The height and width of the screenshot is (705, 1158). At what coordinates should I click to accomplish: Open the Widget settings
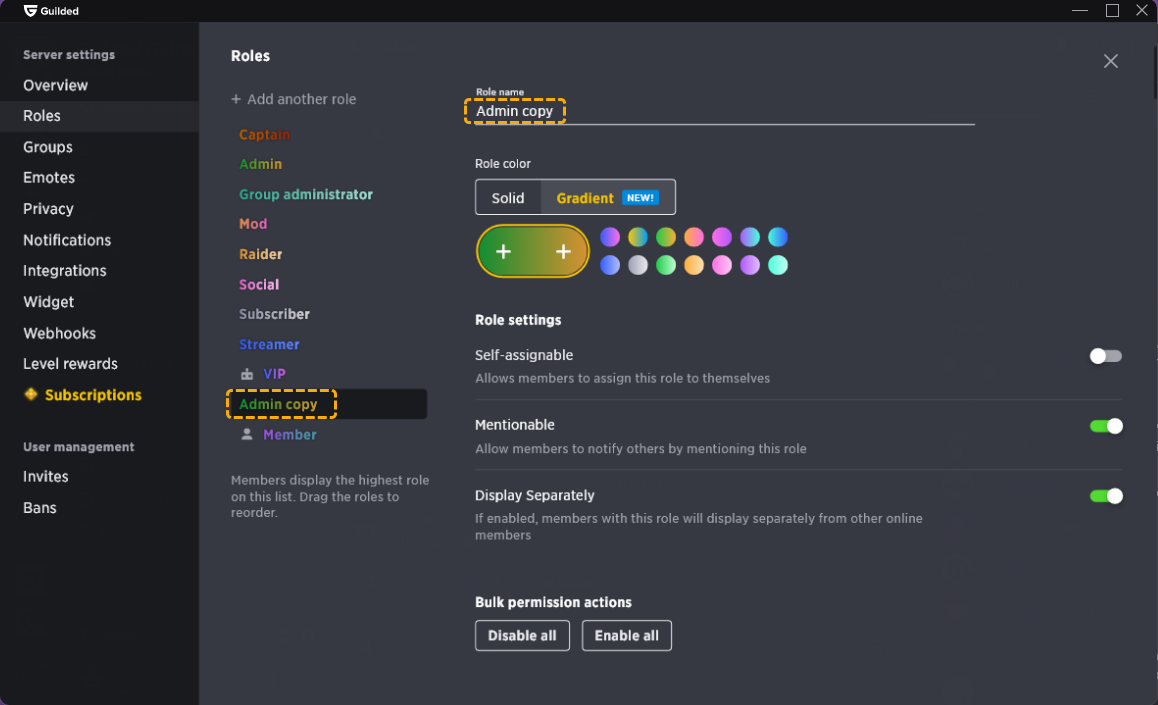(x=49, y=302)
